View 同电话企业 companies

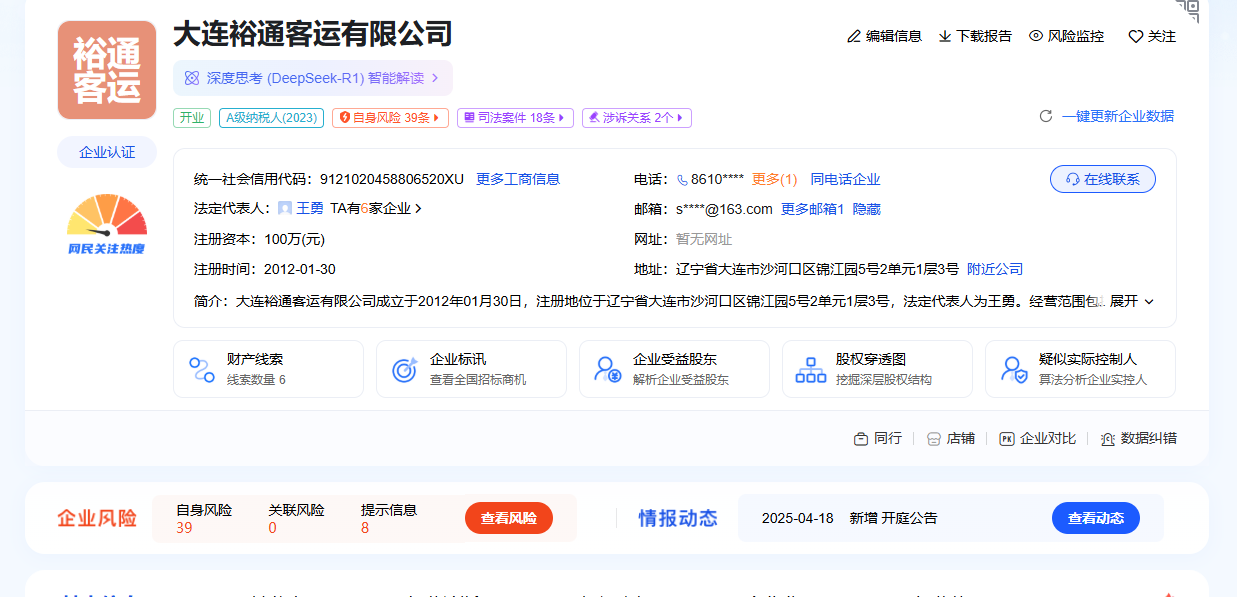click(846, 179)
